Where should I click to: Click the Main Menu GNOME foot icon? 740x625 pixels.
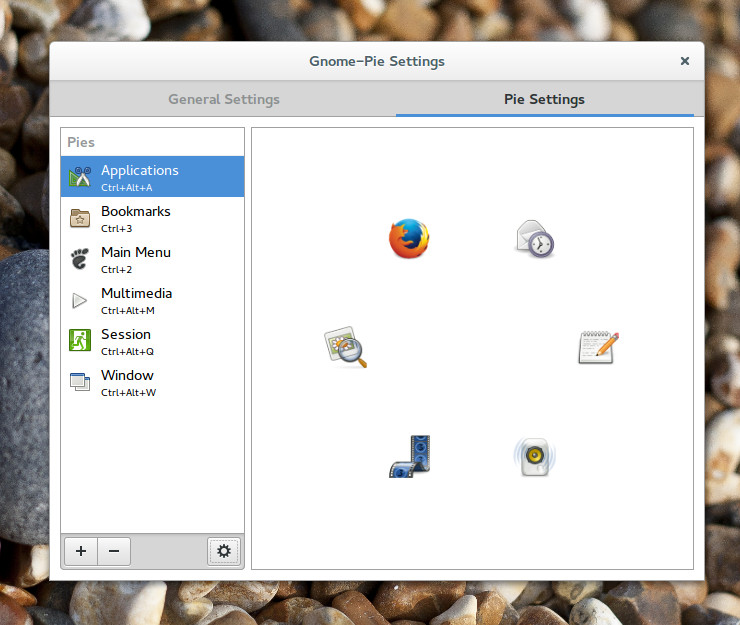tap(80, 259)
